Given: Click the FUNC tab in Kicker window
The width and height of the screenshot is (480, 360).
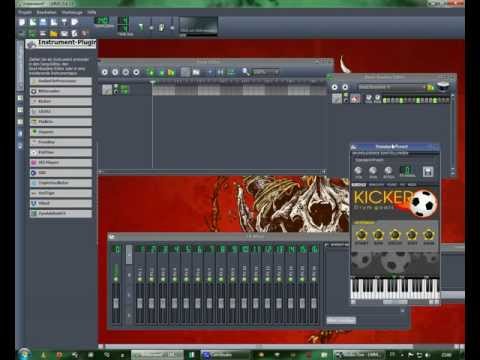Looking at the screenshot, I should tap(392, 184).
